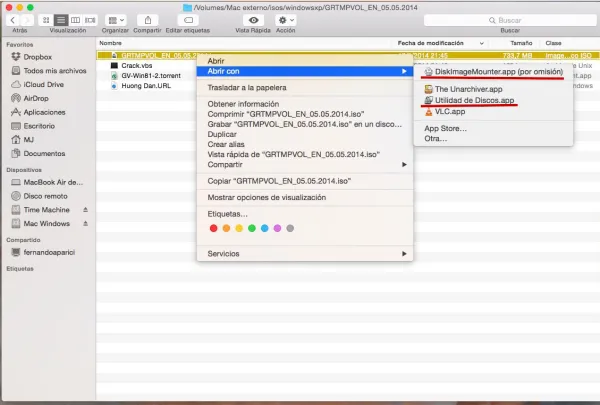Open iCloud Drive from the sidebar
The height and width of the screenshot is (405, 600).
click(x=43, y=85)
